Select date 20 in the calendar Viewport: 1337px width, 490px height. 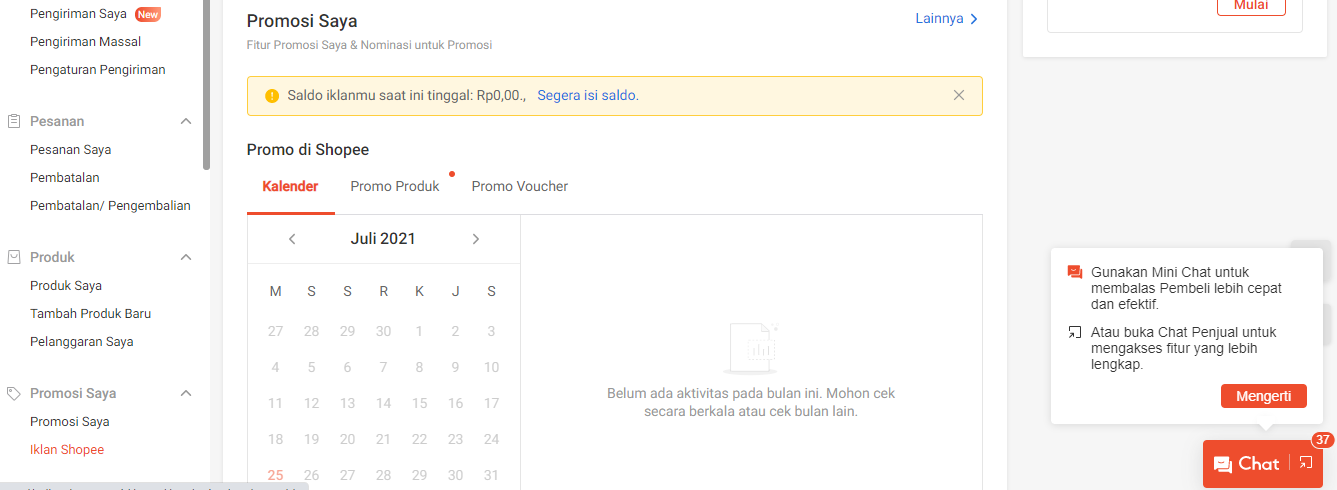[x=348, y=439]
